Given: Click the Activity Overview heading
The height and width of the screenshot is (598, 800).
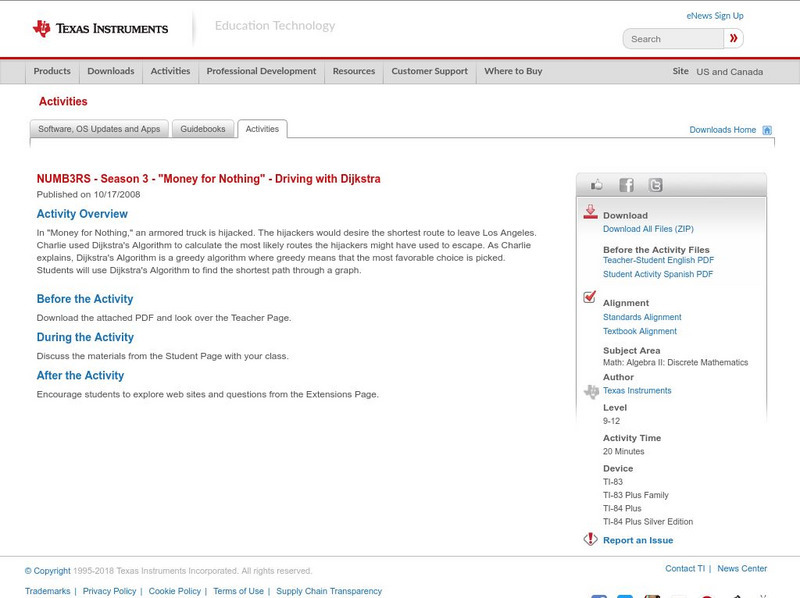Looking at the screenshot, I should (82, 214).
